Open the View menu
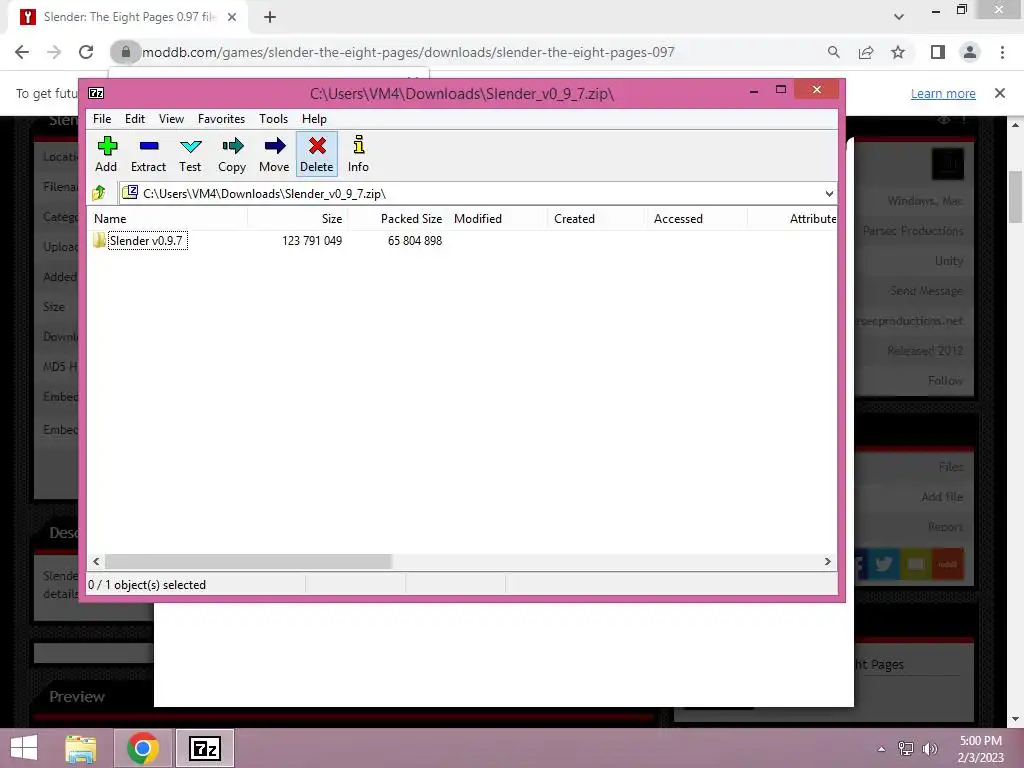 (171, 119)
